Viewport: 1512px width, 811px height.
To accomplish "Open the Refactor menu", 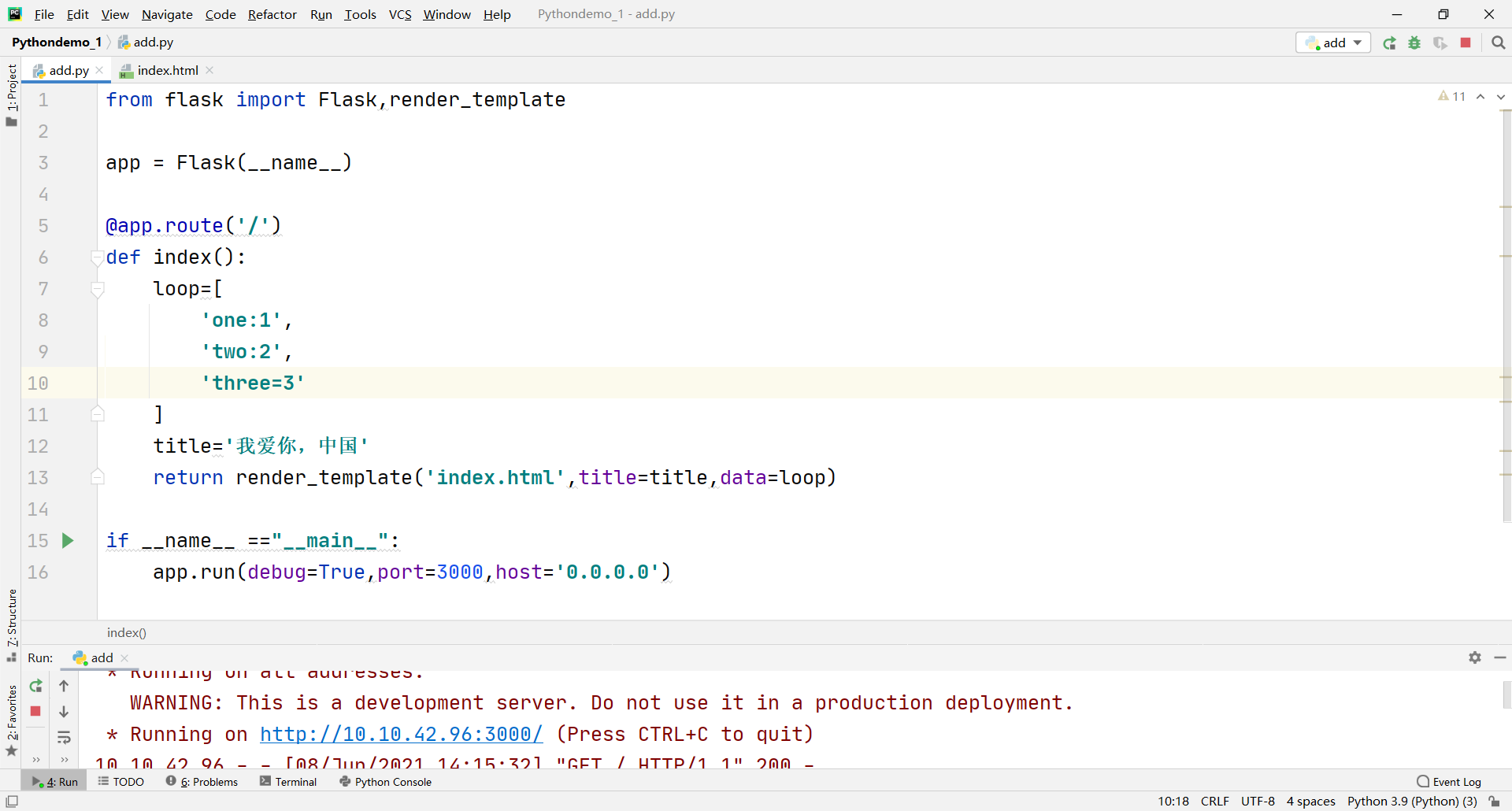I will coord(272,14).
